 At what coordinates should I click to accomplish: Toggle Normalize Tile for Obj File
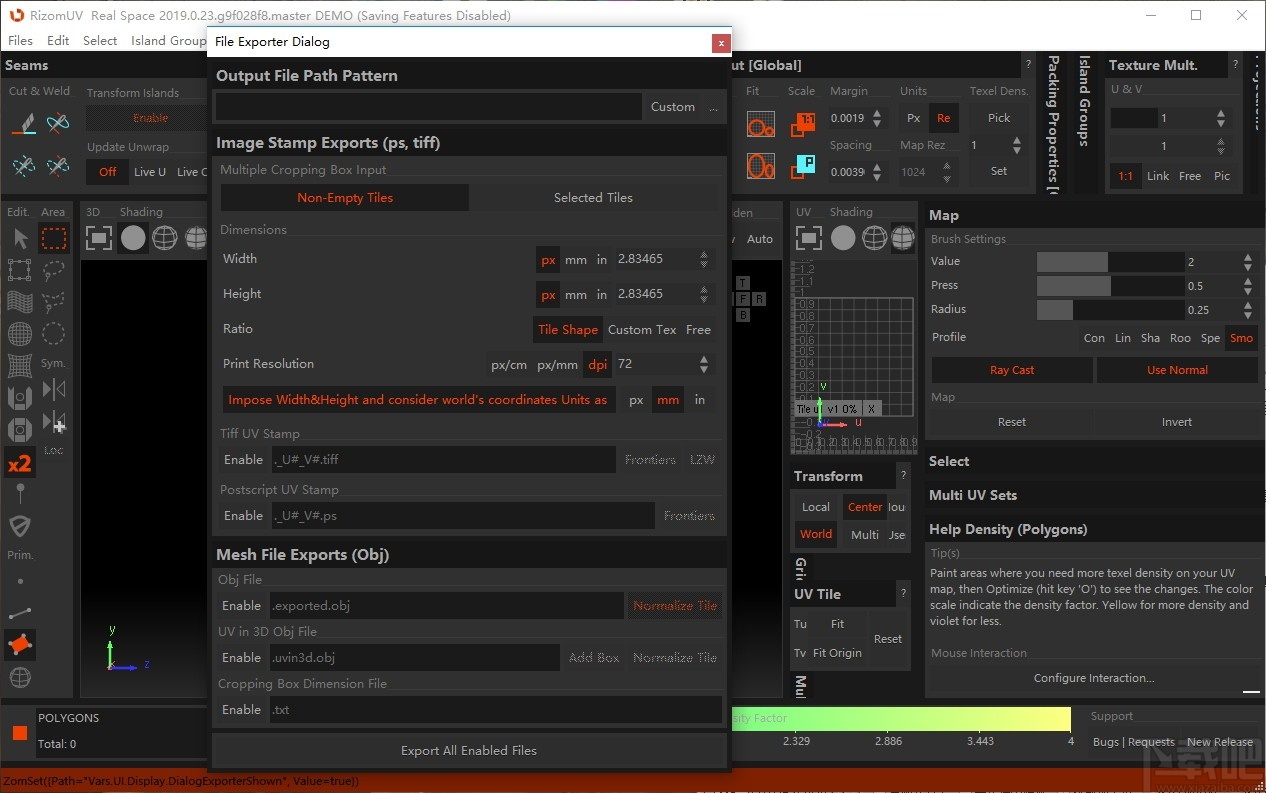[x=674, y=606]
